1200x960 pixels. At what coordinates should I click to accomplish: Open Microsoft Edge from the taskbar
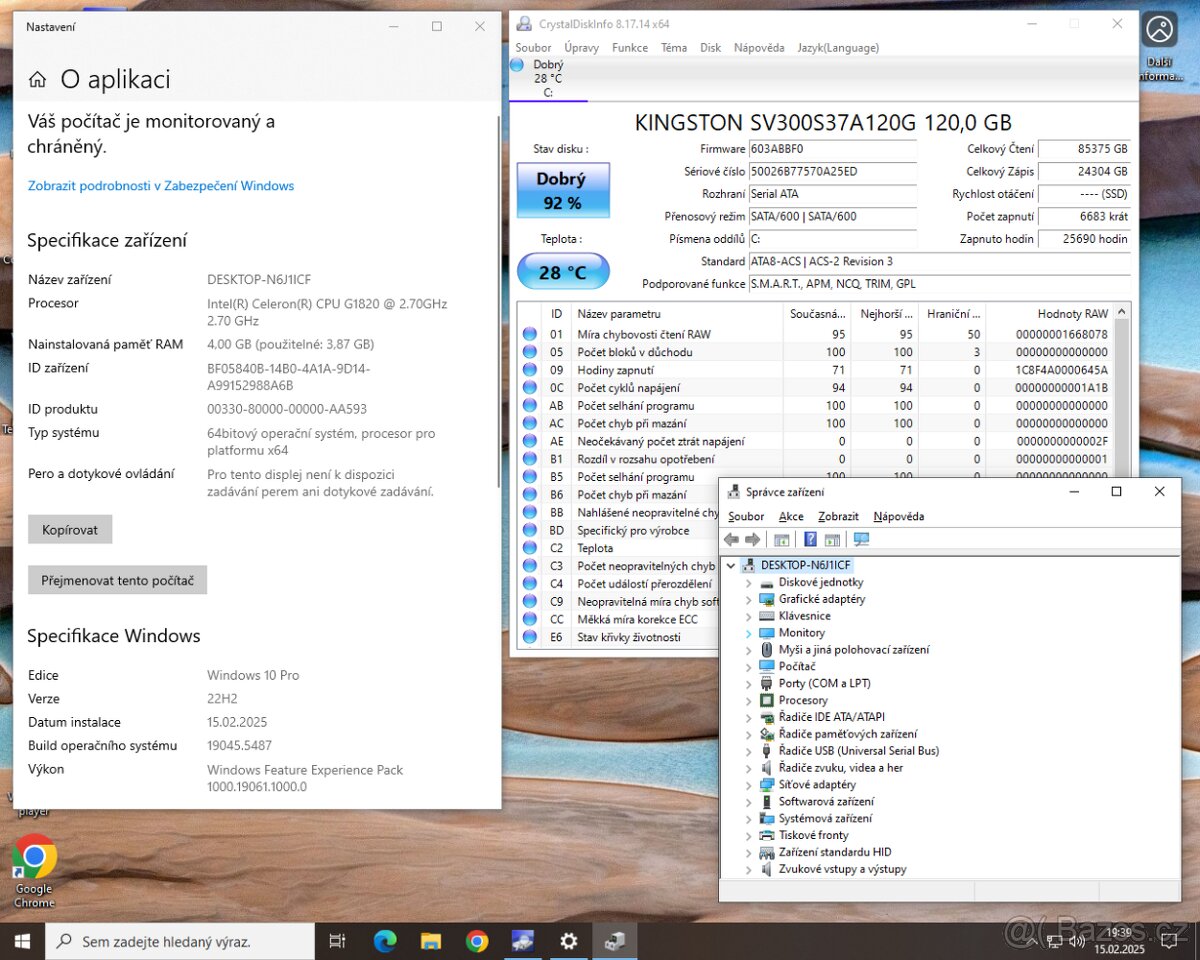[x=385, y=941]
